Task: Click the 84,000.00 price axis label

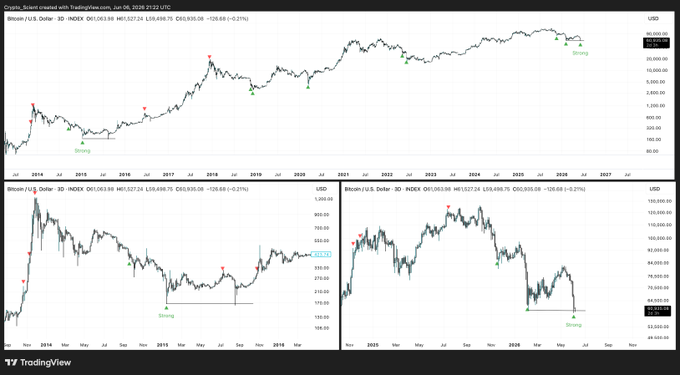Action: [x=660, y=263]
